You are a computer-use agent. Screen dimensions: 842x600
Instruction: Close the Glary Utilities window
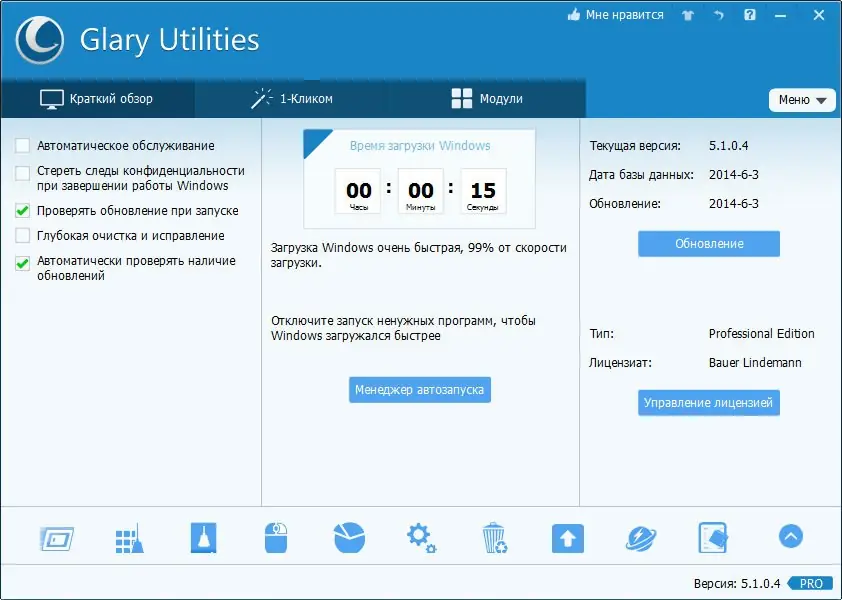(x=819, y=15)
